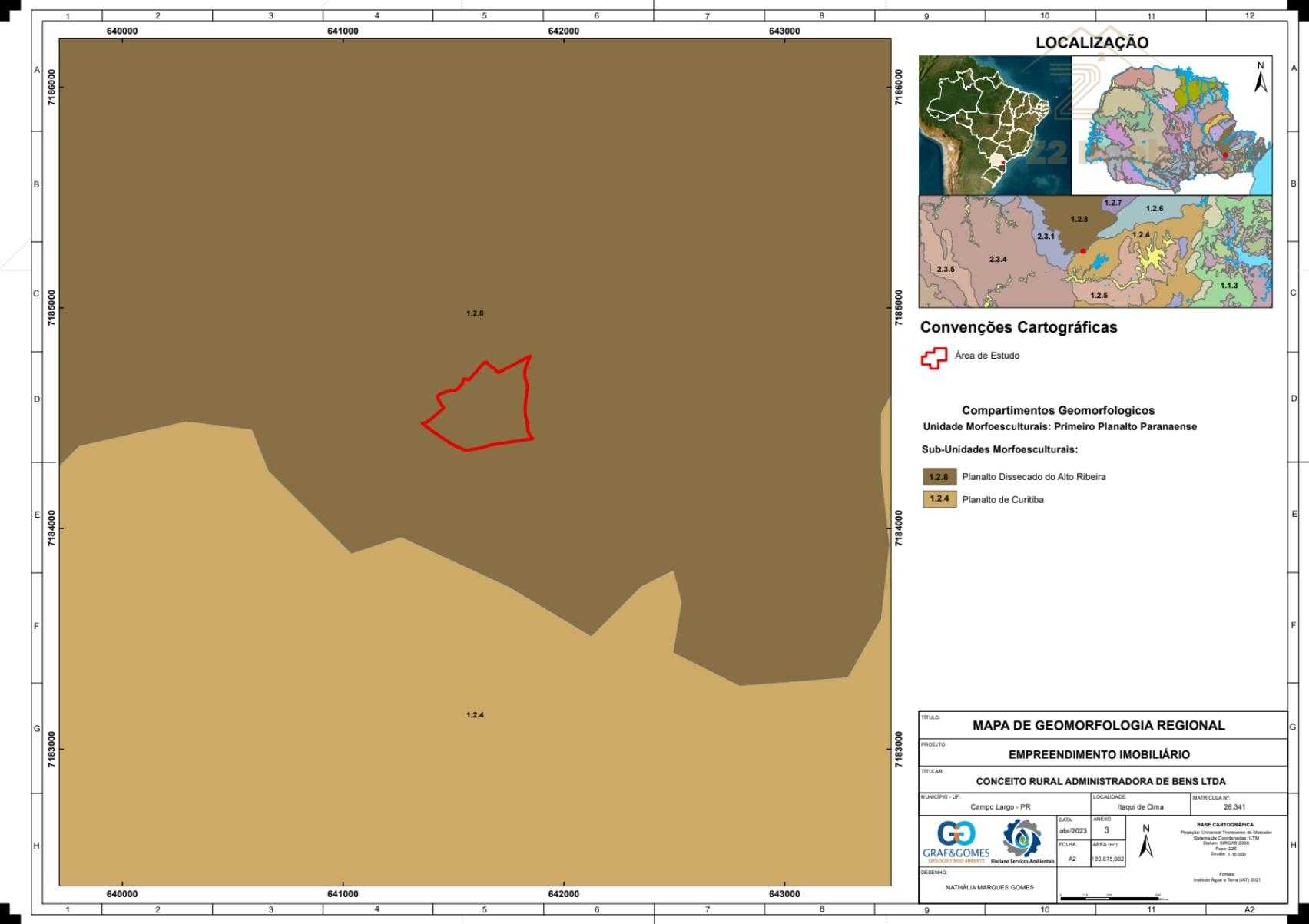1309x924 pixels.
Task: Click the red Área de Estudo legend symbol
Action: 933,358
